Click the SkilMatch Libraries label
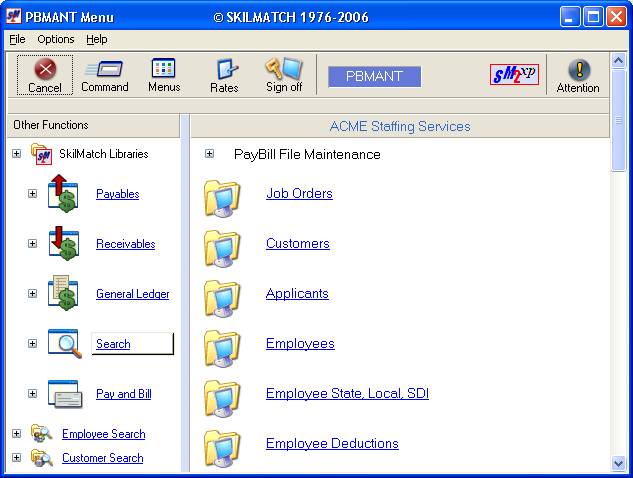 [104, 154]
